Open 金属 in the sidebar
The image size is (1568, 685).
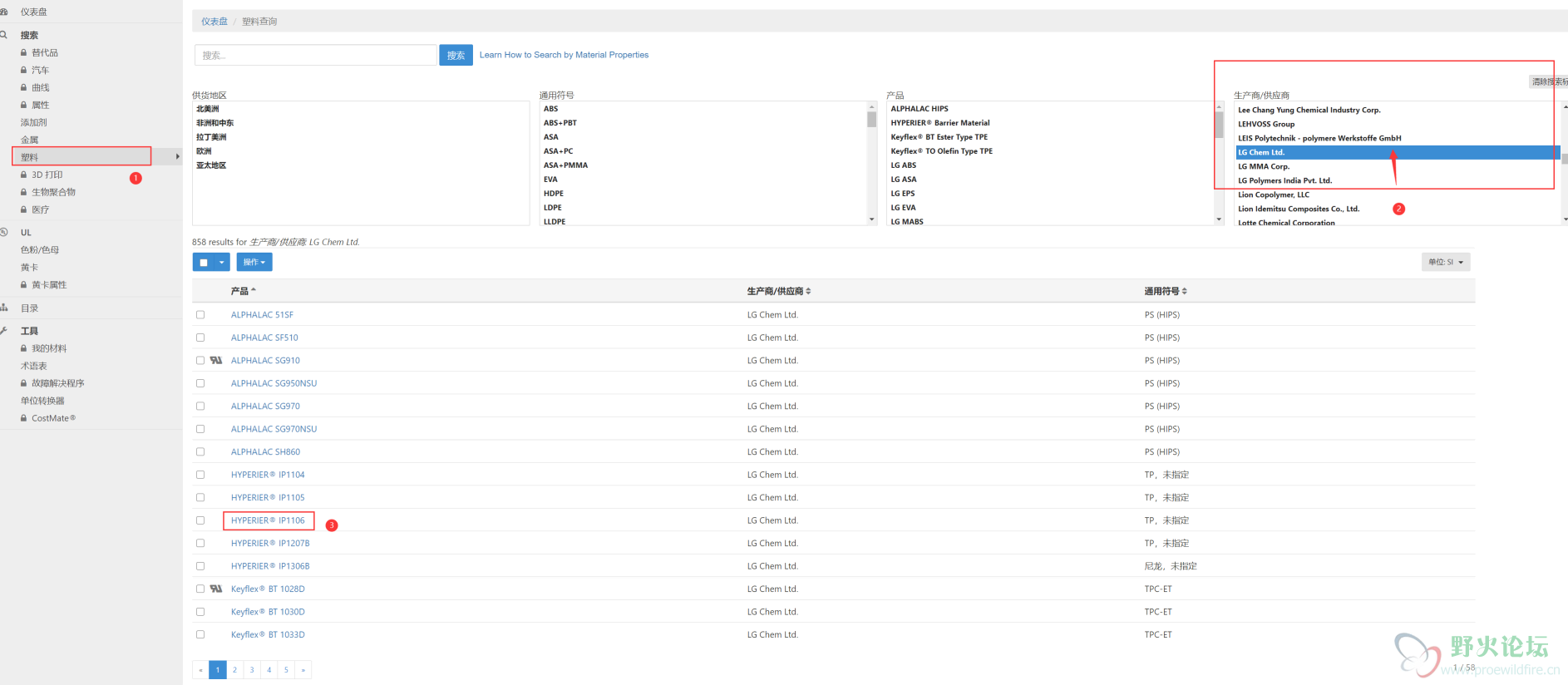30,140
